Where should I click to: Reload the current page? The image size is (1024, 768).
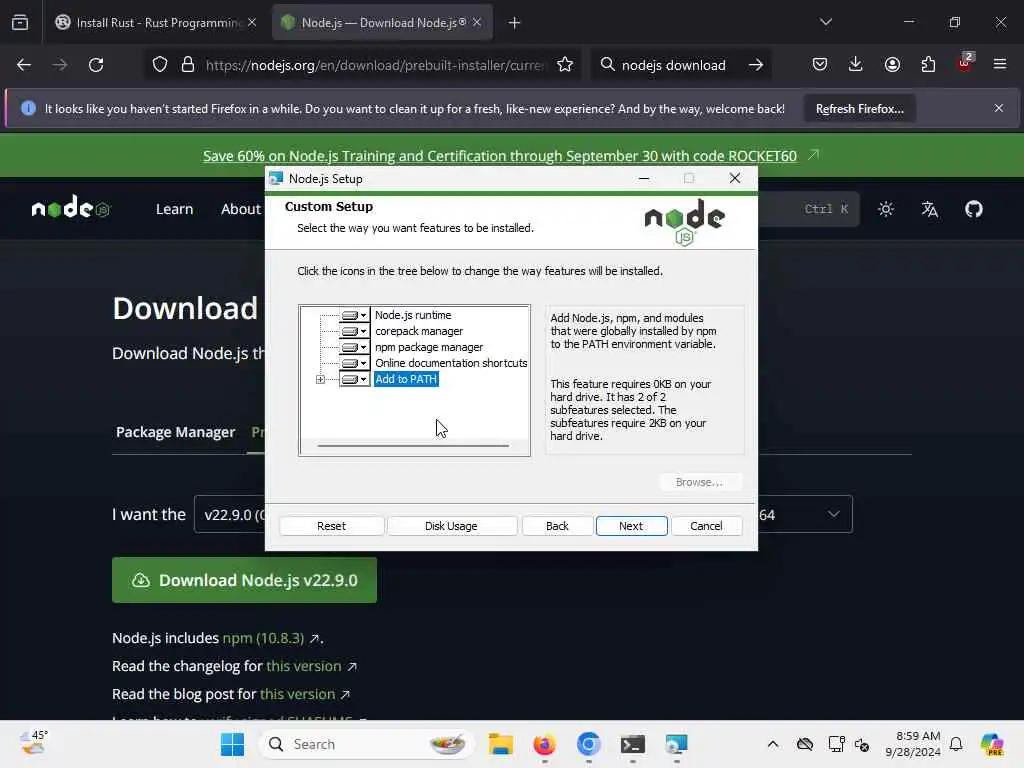tap(96, 65)
